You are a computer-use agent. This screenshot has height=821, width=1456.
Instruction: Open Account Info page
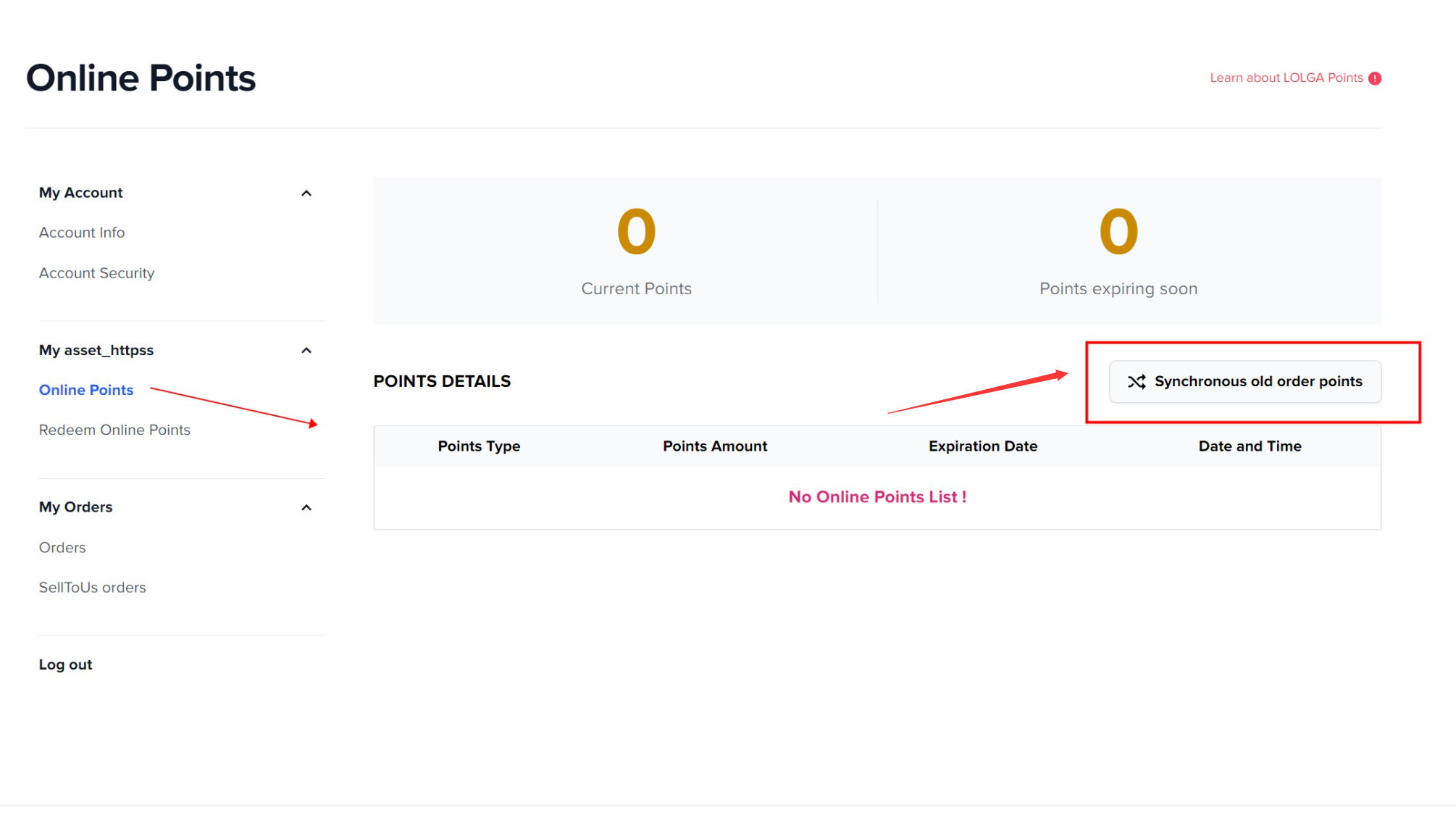(x=82, y=233)
